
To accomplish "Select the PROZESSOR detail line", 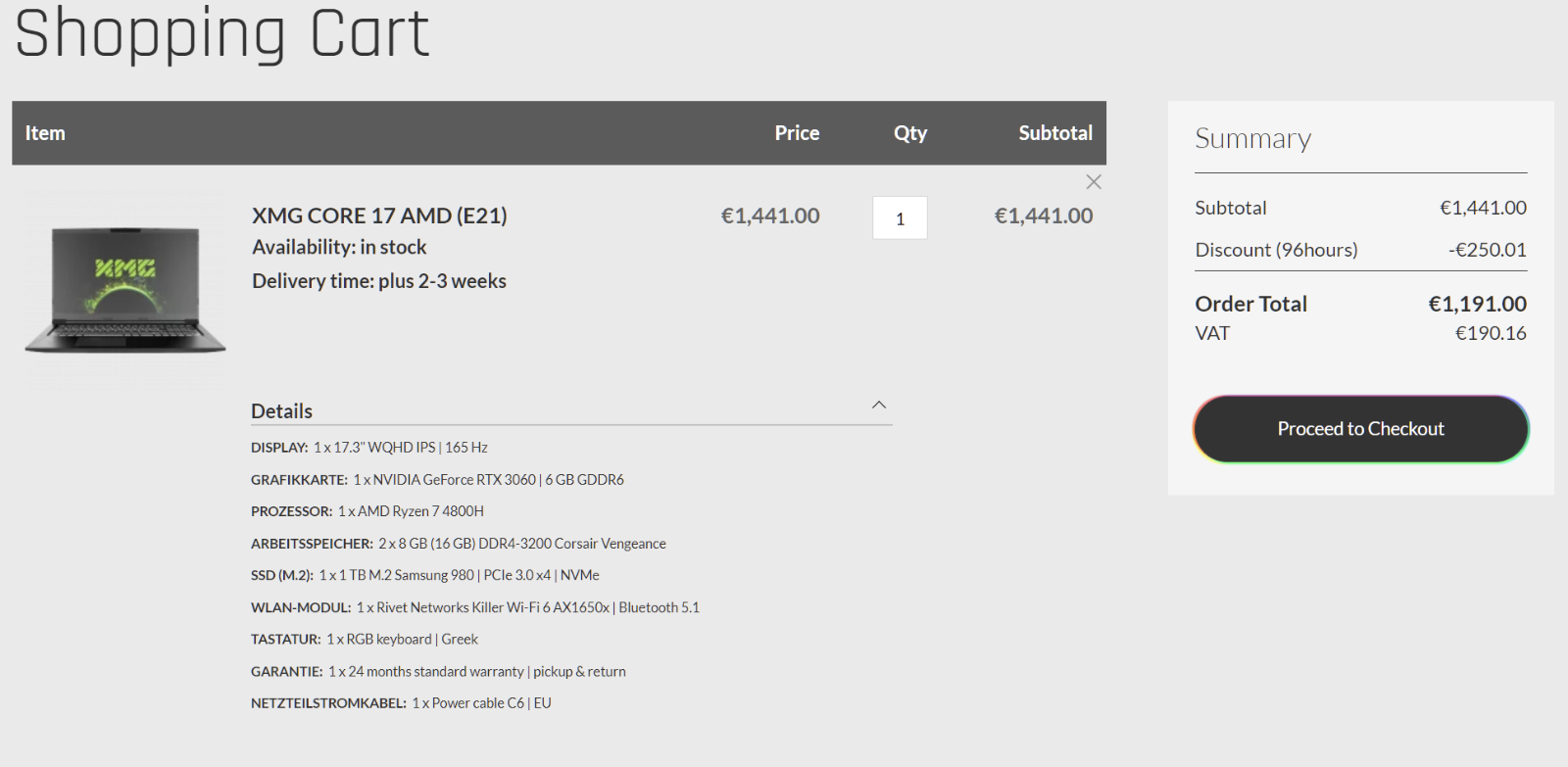I will pos(367,511).
